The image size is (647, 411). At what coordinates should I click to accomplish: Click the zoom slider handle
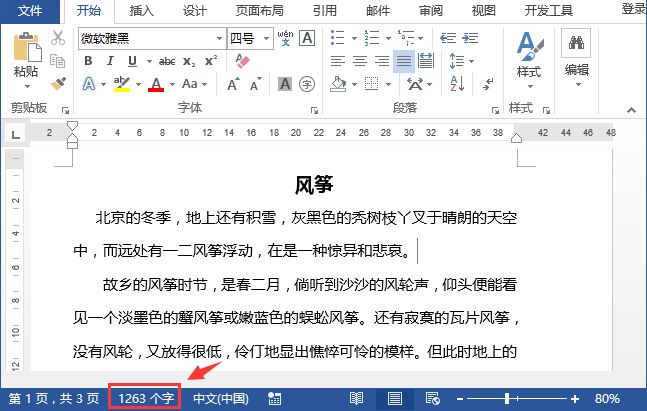tap(507, 398)
